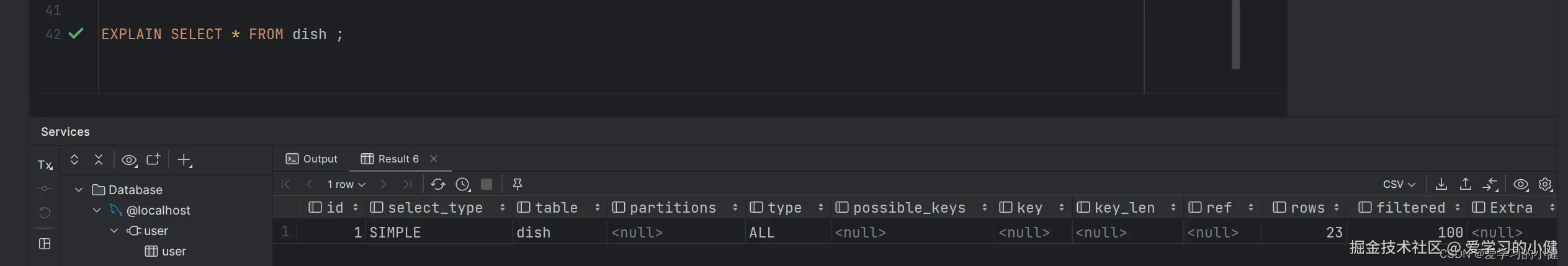
Task: Click the open in new tab icon
Action: (x=153, y=160)
